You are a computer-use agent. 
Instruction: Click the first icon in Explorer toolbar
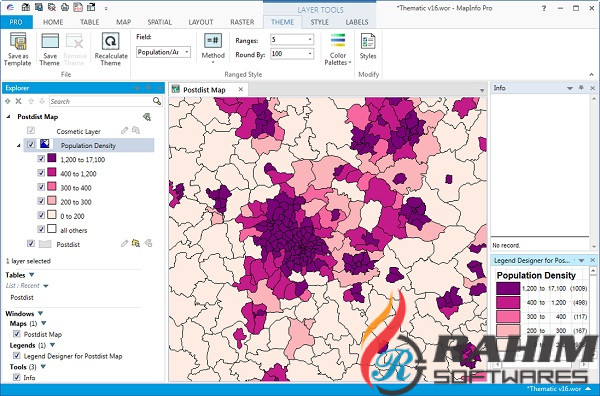coord(7,101)
